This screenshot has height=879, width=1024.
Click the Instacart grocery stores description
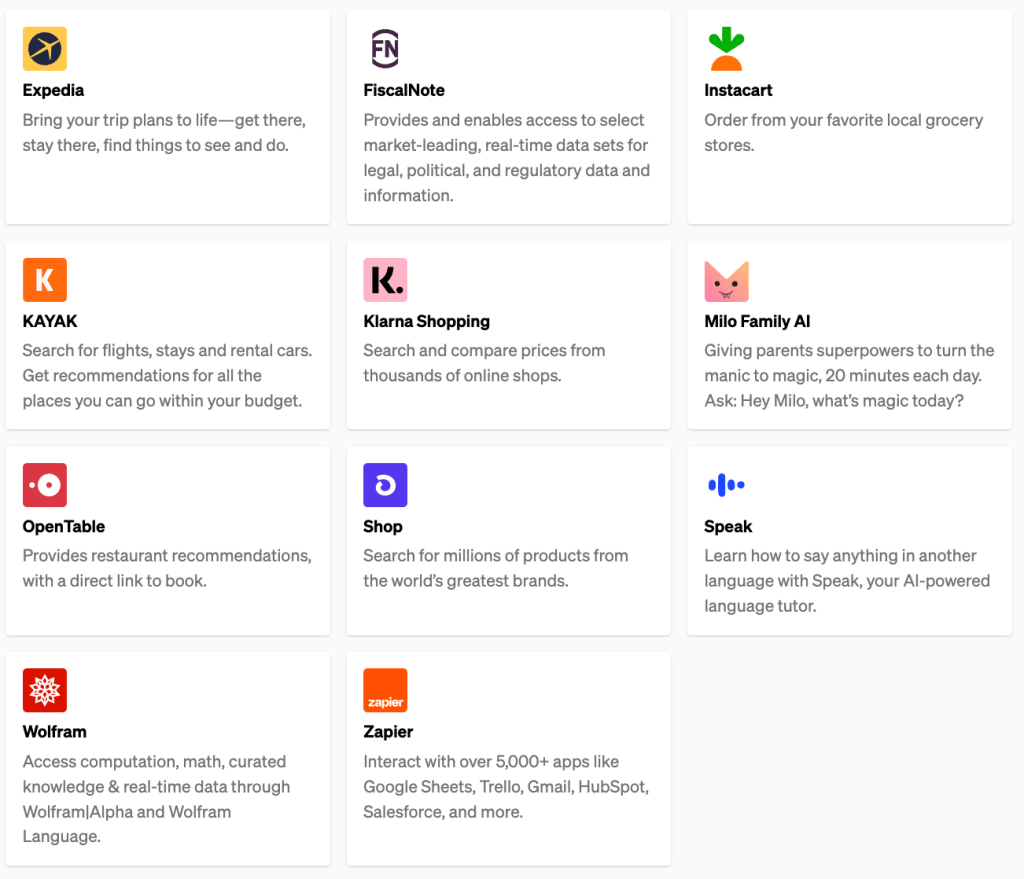(x=843, y=132)
